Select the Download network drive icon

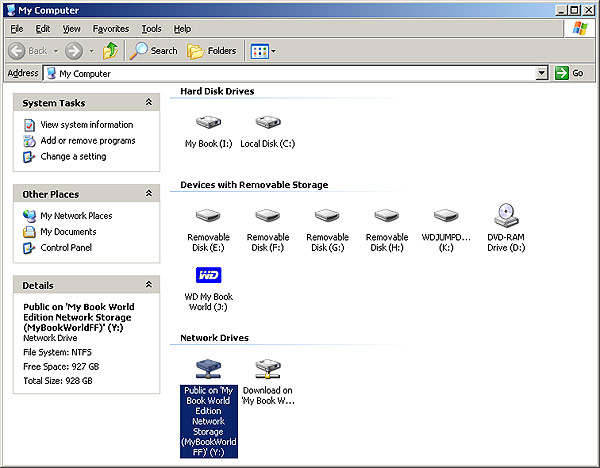pyautogui.click(x=268, y=368)
